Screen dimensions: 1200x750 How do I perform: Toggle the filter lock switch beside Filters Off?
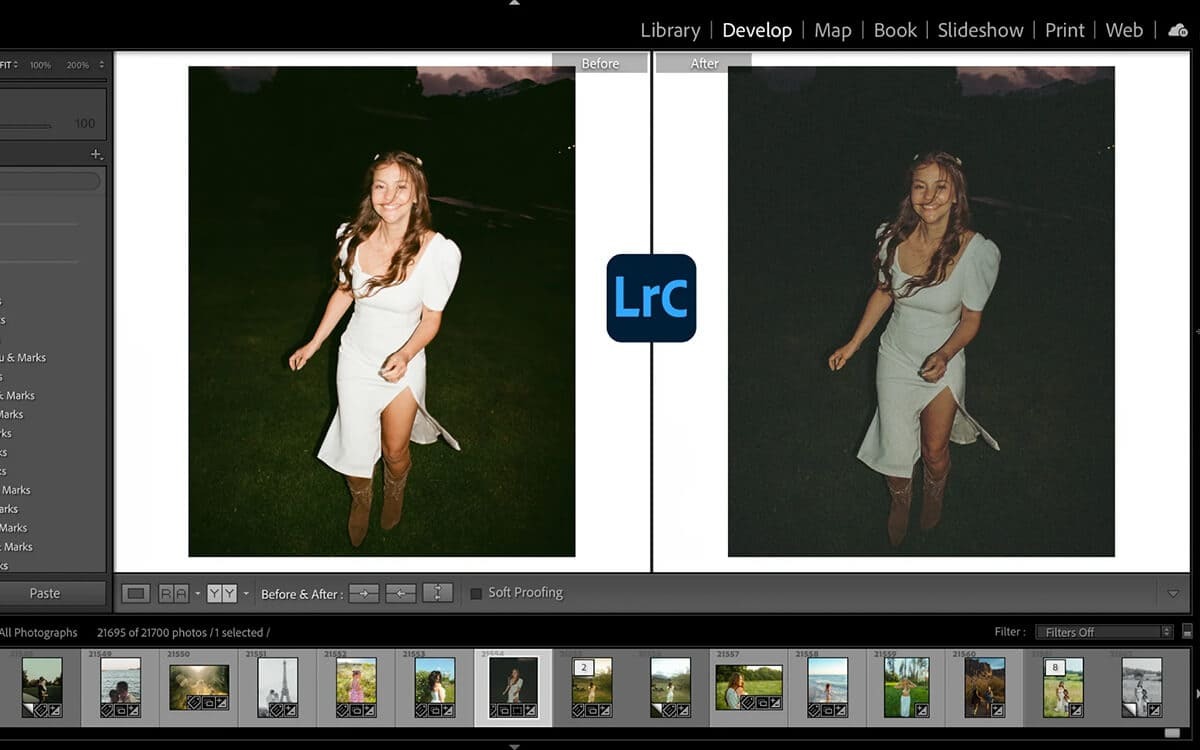point(1187,632)
